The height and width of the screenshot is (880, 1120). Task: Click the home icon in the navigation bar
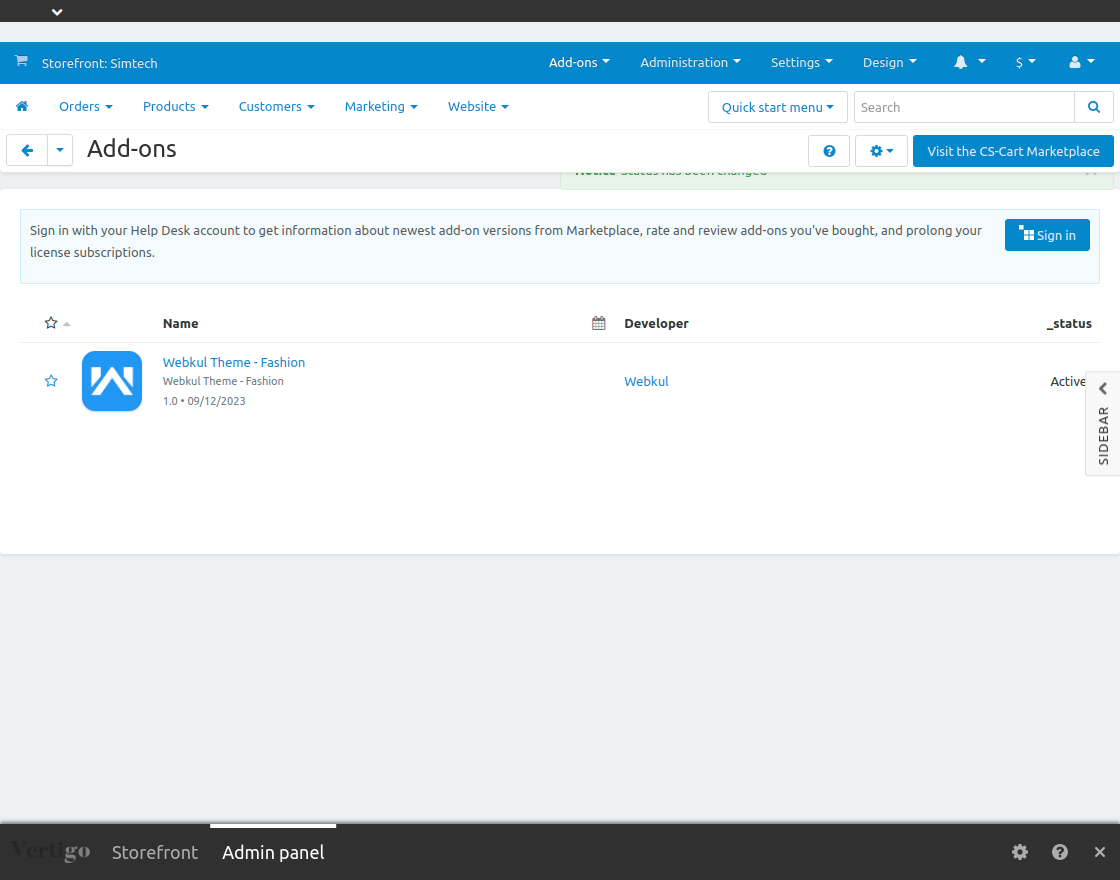22,106
